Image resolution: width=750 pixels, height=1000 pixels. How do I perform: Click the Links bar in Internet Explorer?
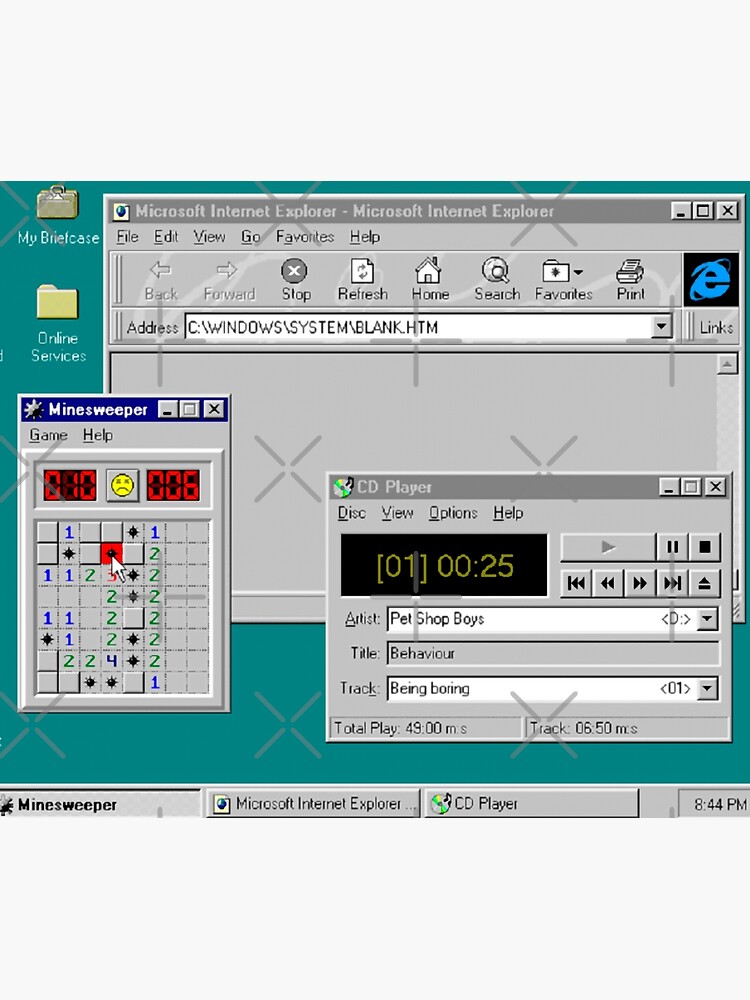[x=716, y=327]
